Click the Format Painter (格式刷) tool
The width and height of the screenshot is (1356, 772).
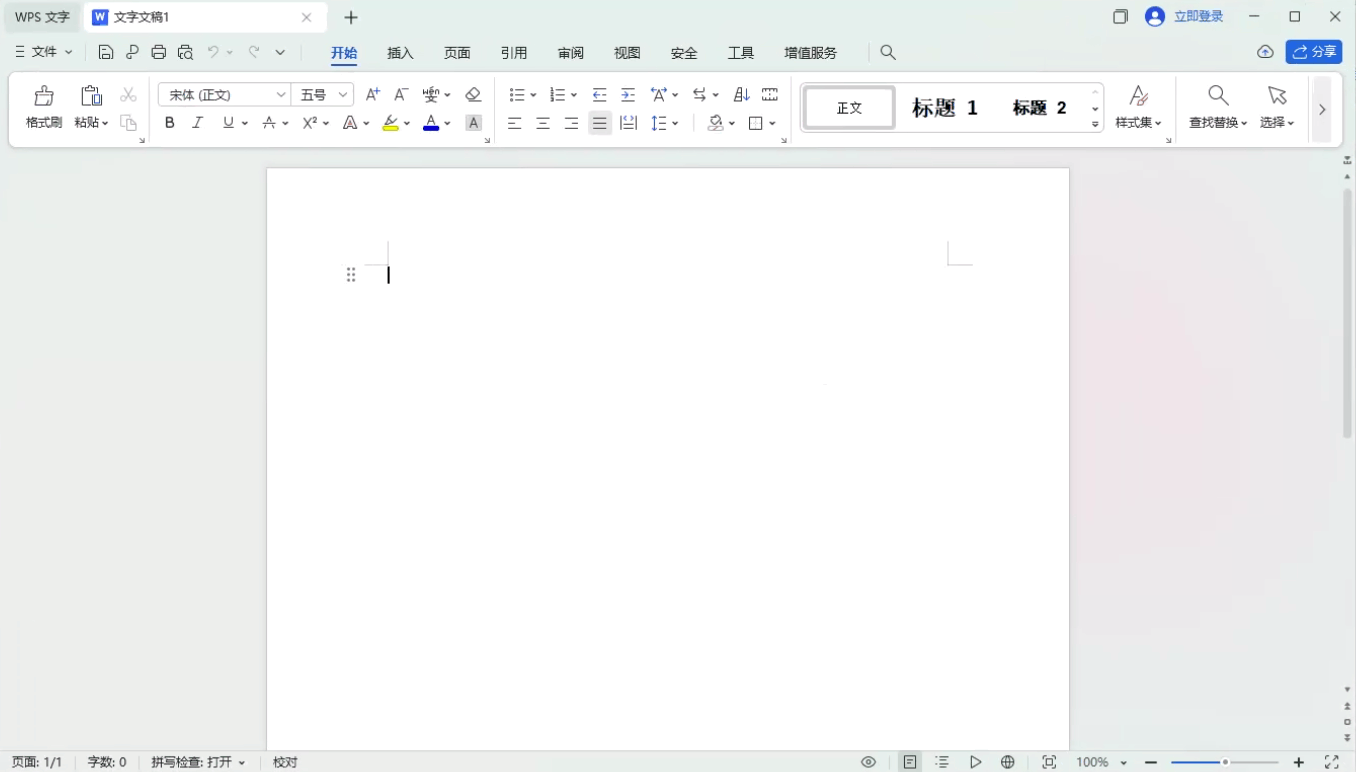point(44,107)
